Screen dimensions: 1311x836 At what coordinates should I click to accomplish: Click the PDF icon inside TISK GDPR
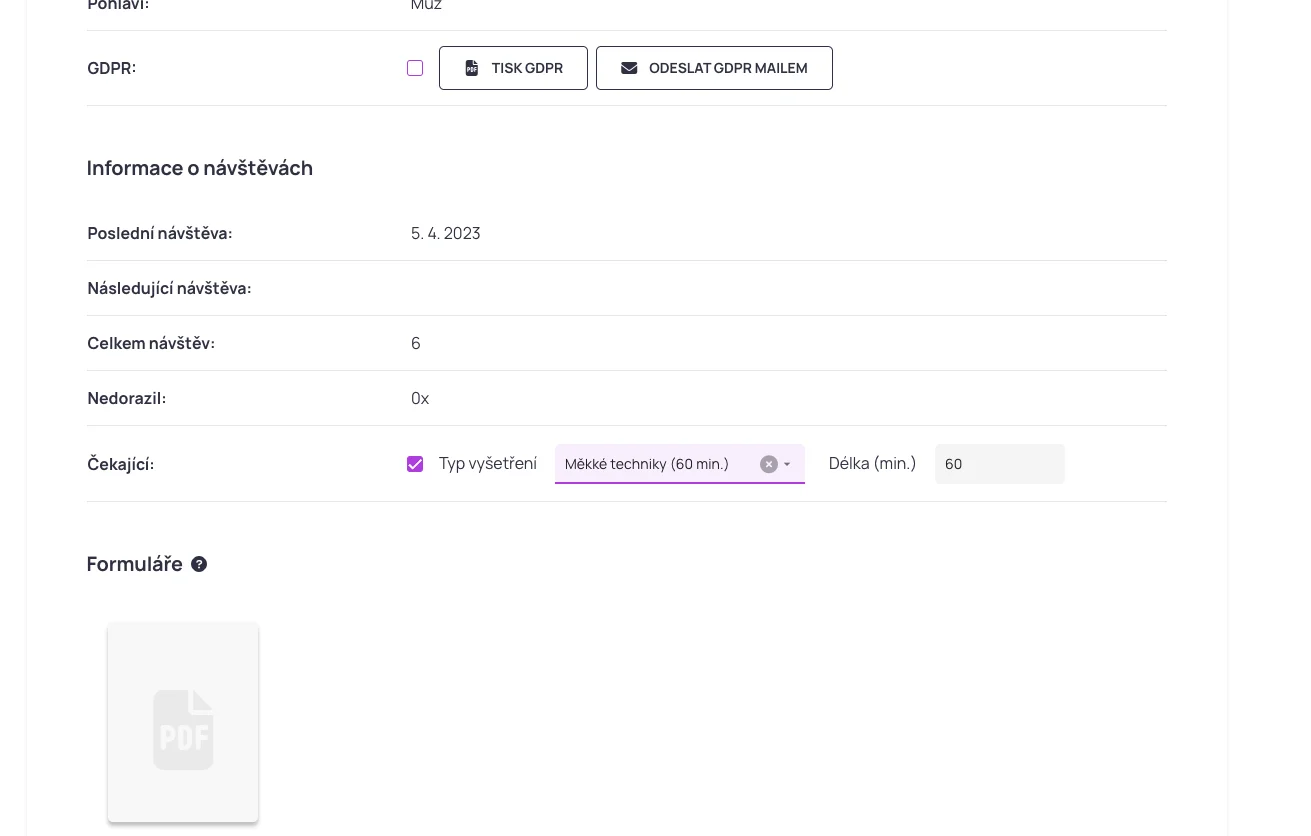472,68
